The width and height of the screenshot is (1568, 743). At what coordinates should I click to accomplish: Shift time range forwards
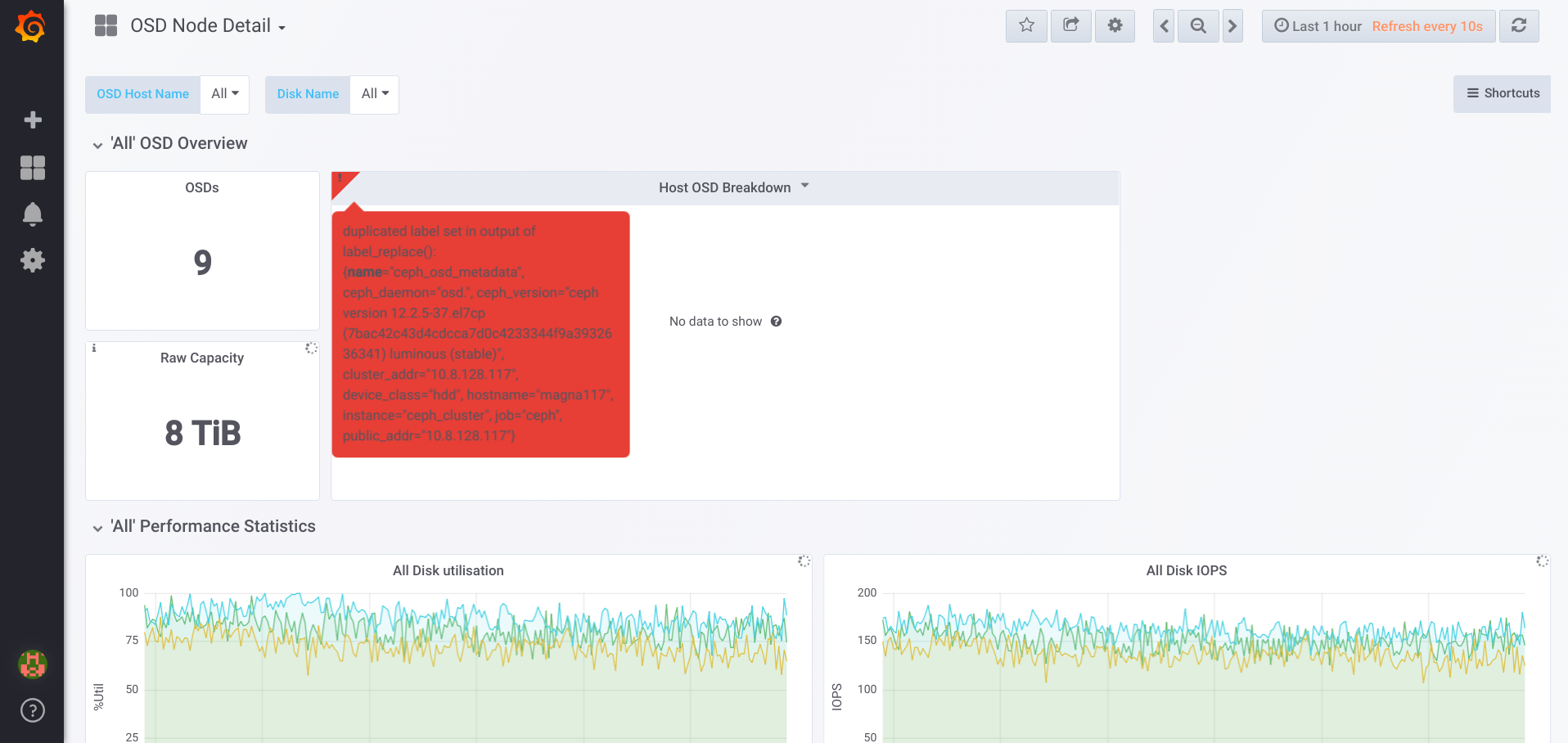[1232, 25]
